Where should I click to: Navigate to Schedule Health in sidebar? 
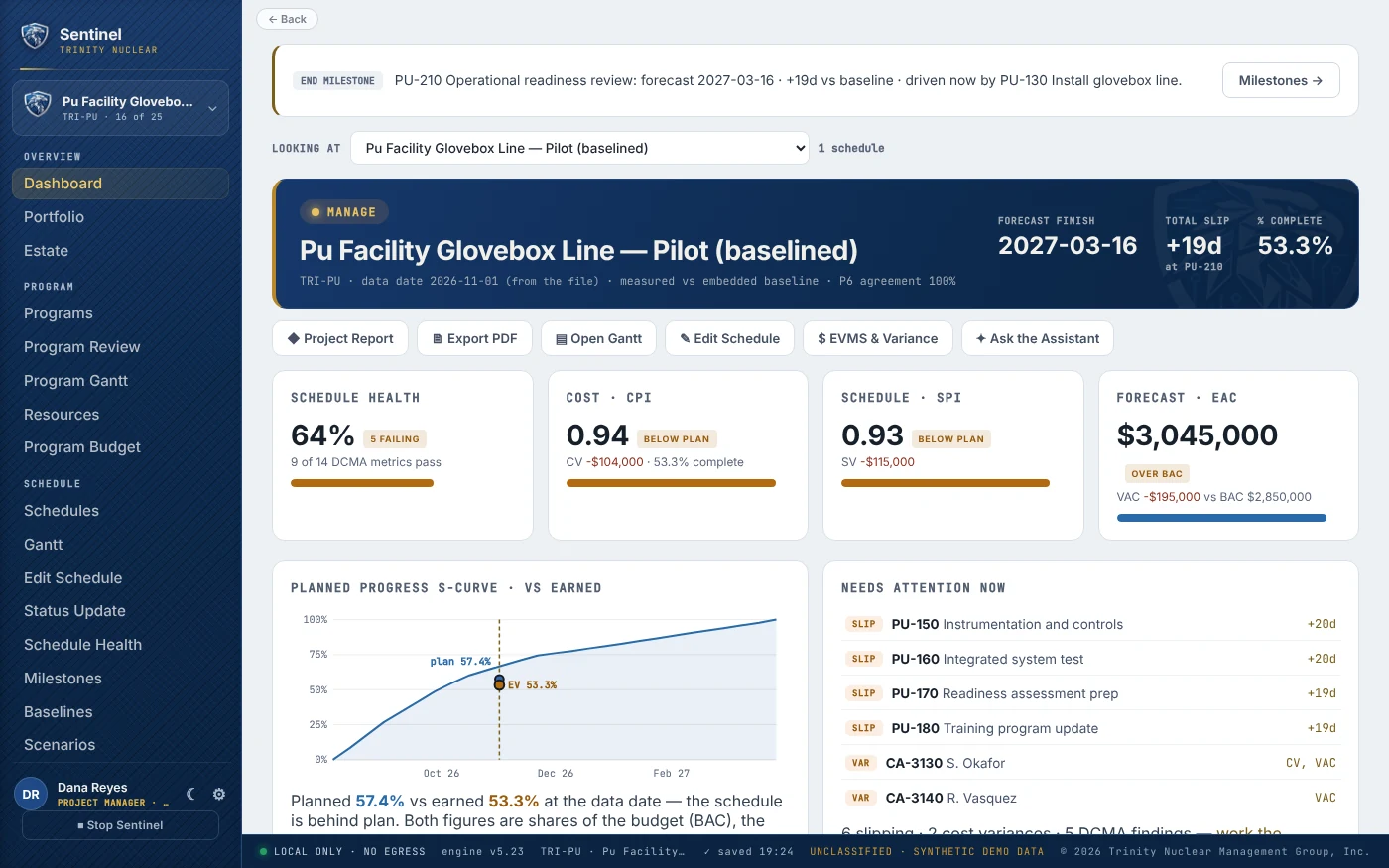point(120,645)
